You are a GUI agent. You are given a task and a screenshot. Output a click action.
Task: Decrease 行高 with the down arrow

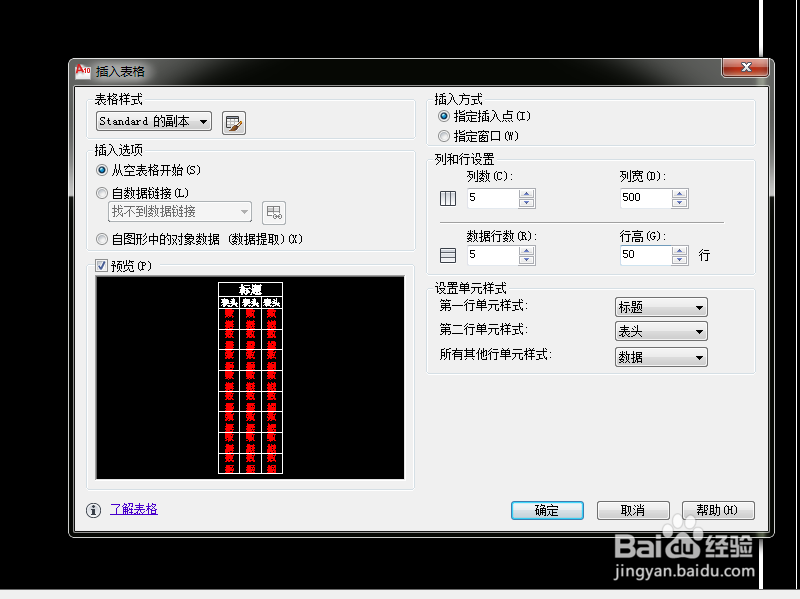680,260
